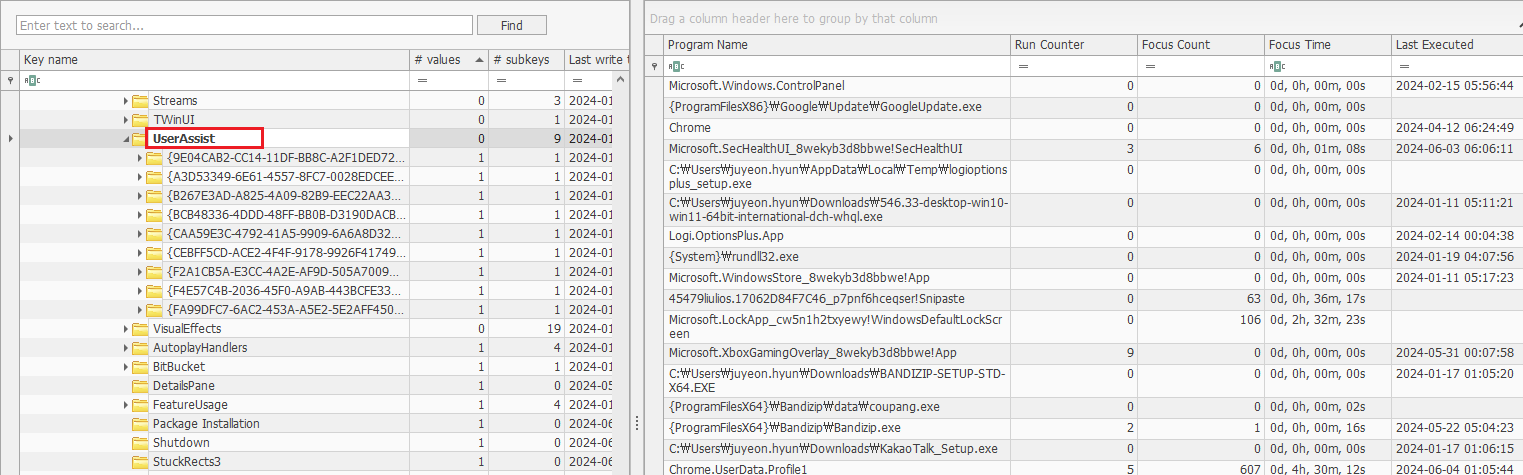
Task: Sort by Key name column header
Action: (x=214, y=60)
